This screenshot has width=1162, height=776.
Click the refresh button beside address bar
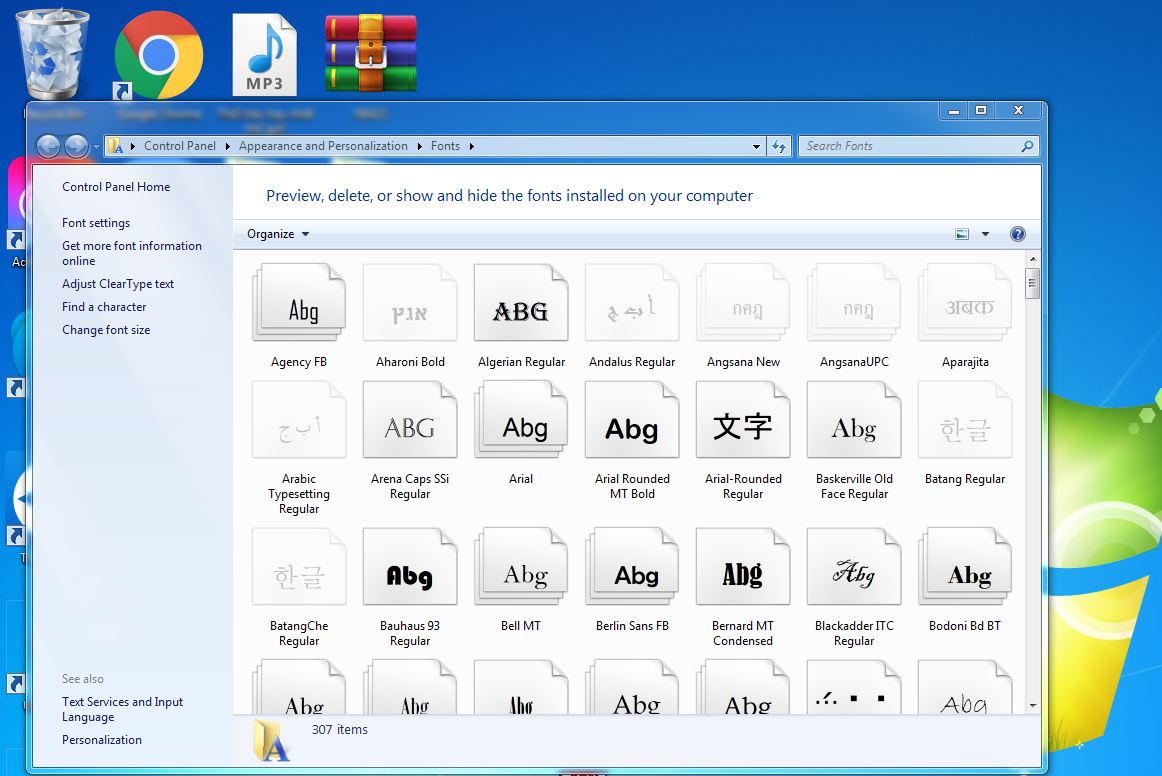pyautogui.click(x=780, y=146)
